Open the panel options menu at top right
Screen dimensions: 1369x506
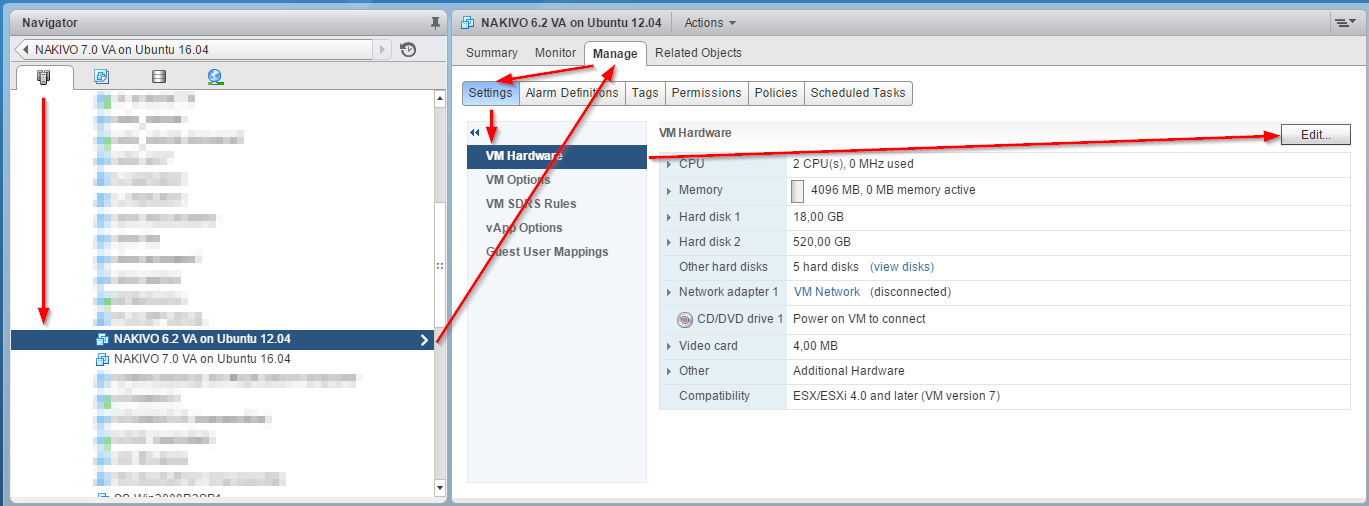click(x=1343, y=23)
